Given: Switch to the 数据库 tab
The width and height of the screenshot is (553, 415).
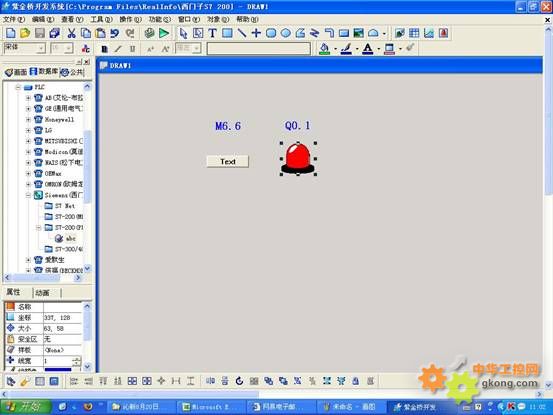Looking at the screenshot, I should (x=44, y=72).
